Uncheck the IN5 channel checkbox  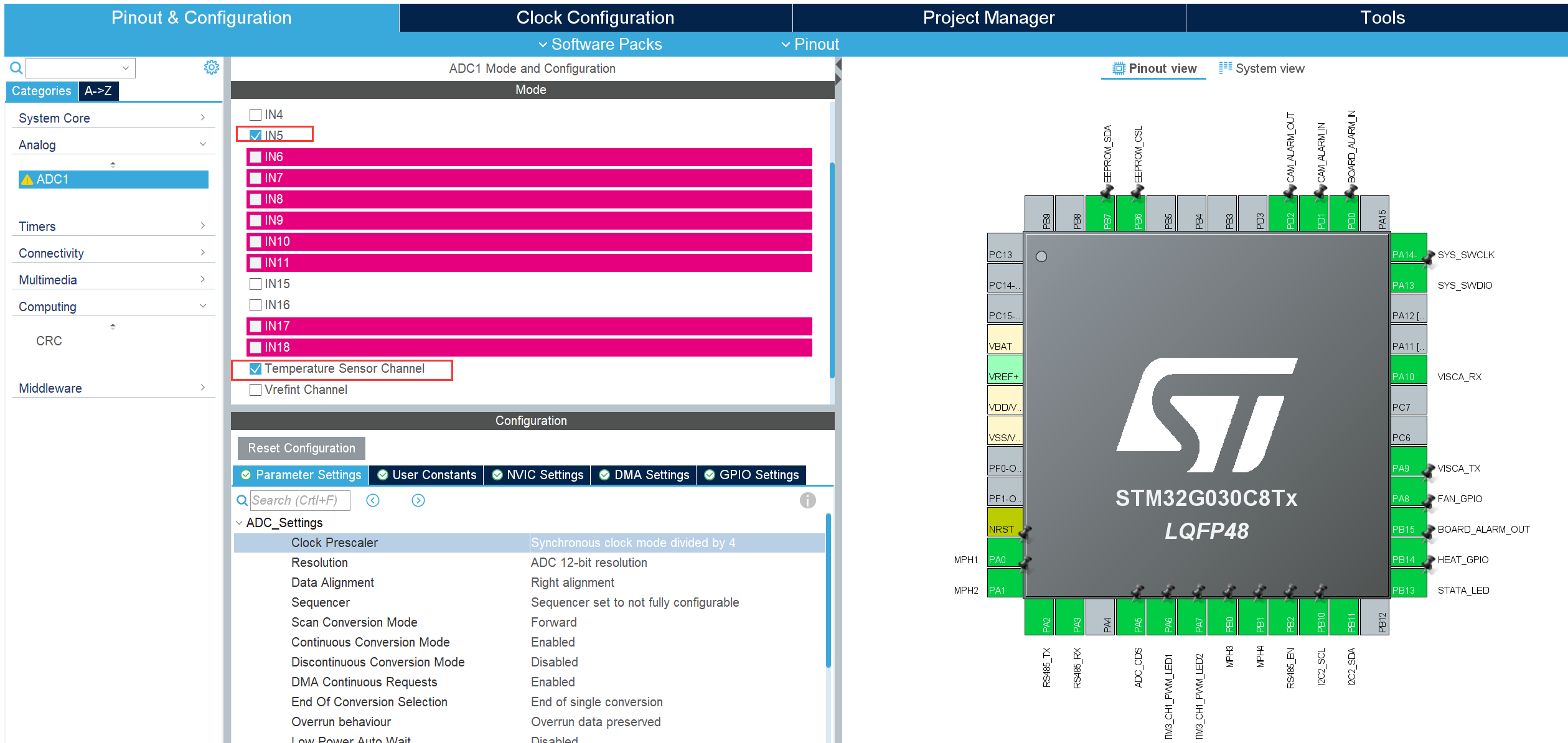(255, 135)
